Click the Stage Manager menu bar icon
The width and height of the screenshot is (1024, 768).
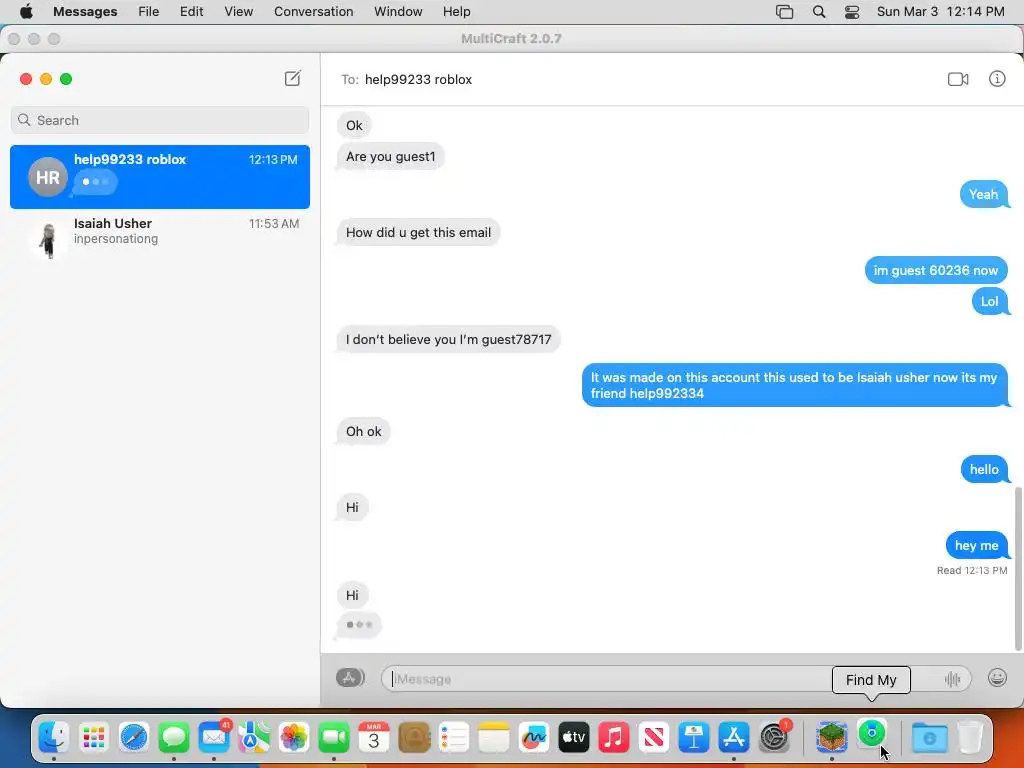tap(784, 12)
